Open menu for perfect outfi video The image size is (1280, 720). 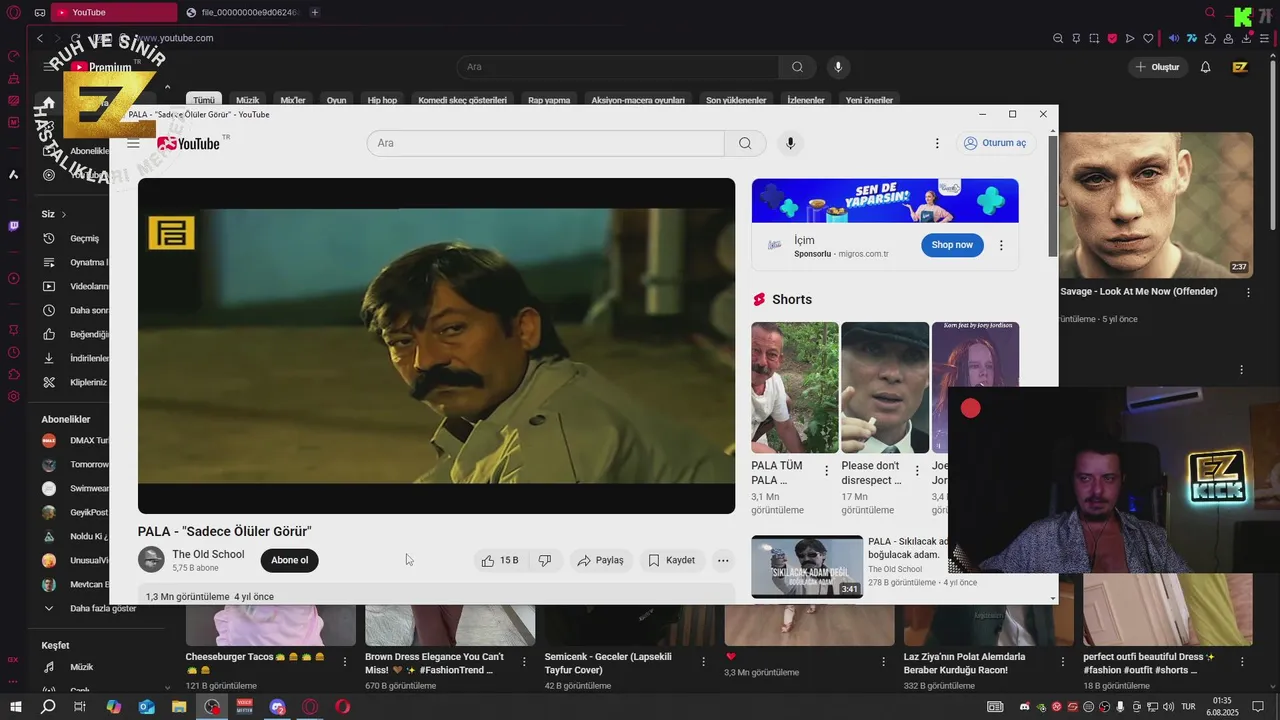1243,662
